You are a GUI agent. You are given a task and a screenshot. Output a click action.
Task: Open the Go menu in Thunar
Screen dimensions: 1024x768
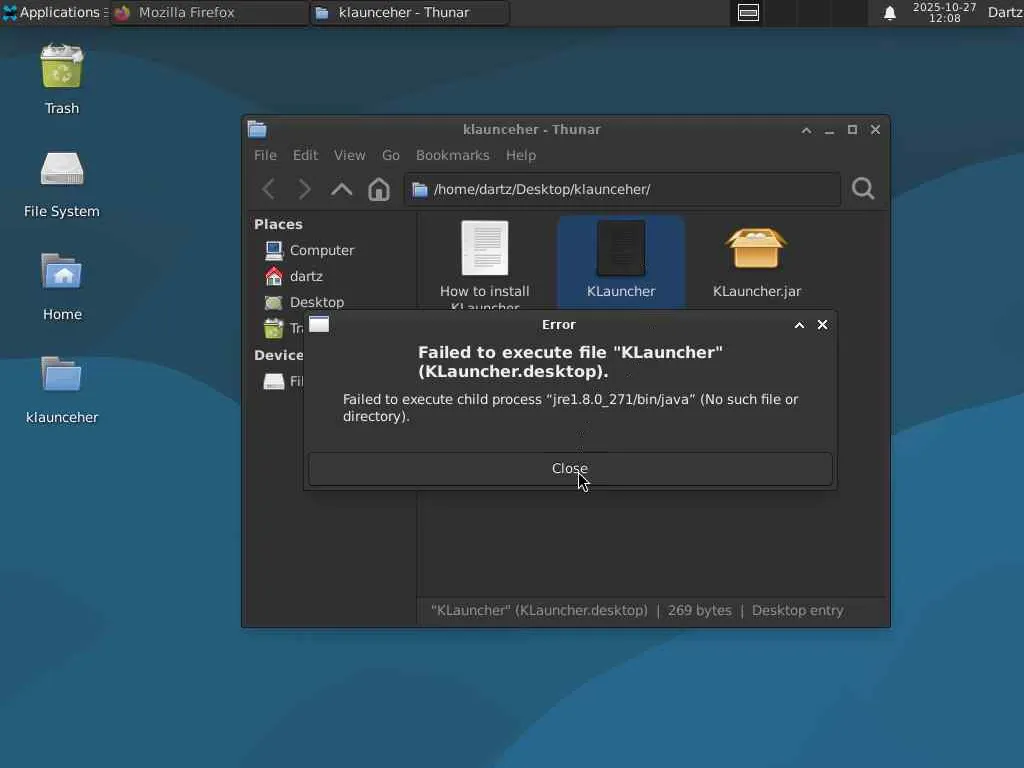click(391, 155)
